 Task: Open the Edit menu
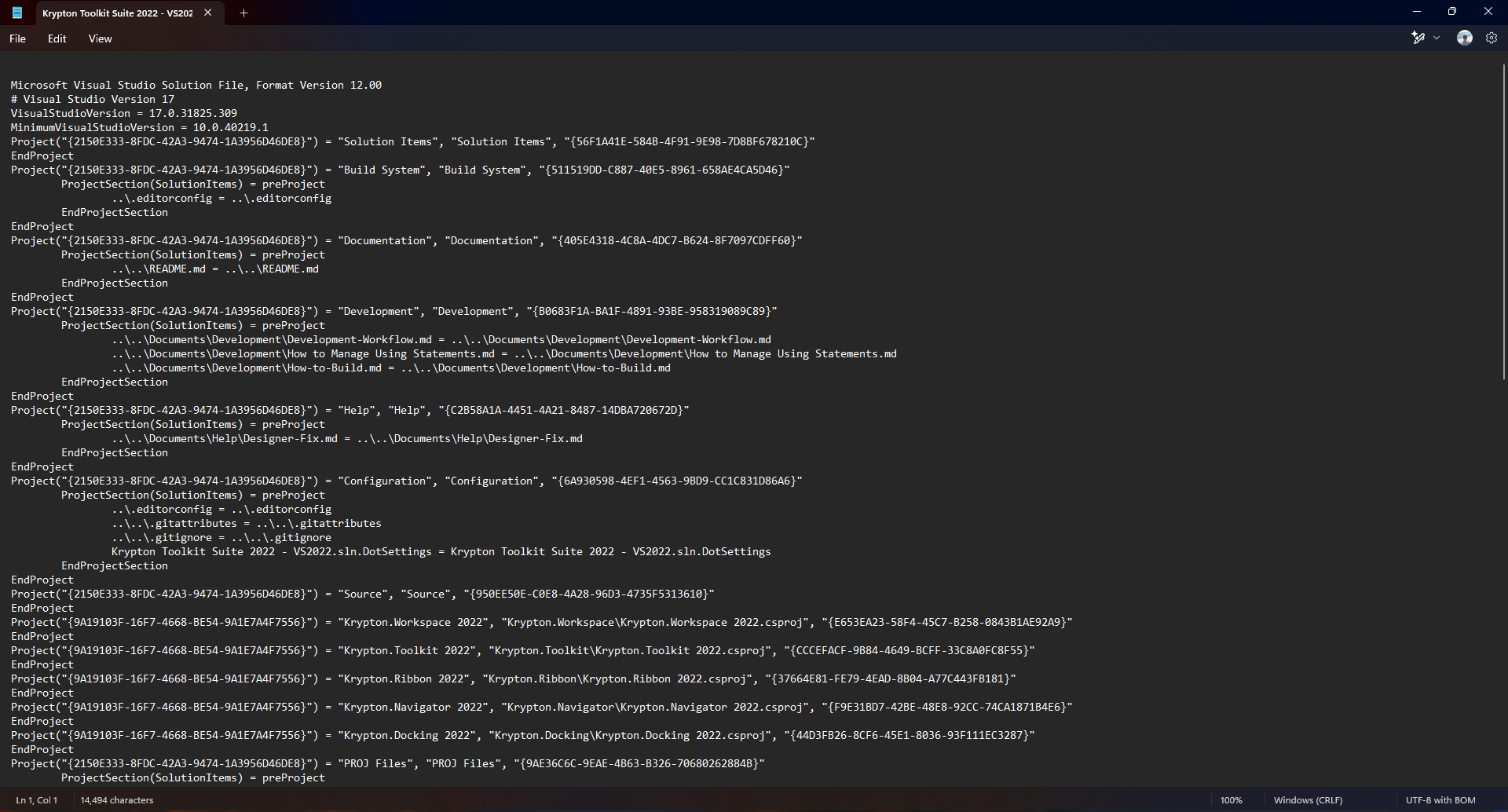tap(57, 38)
